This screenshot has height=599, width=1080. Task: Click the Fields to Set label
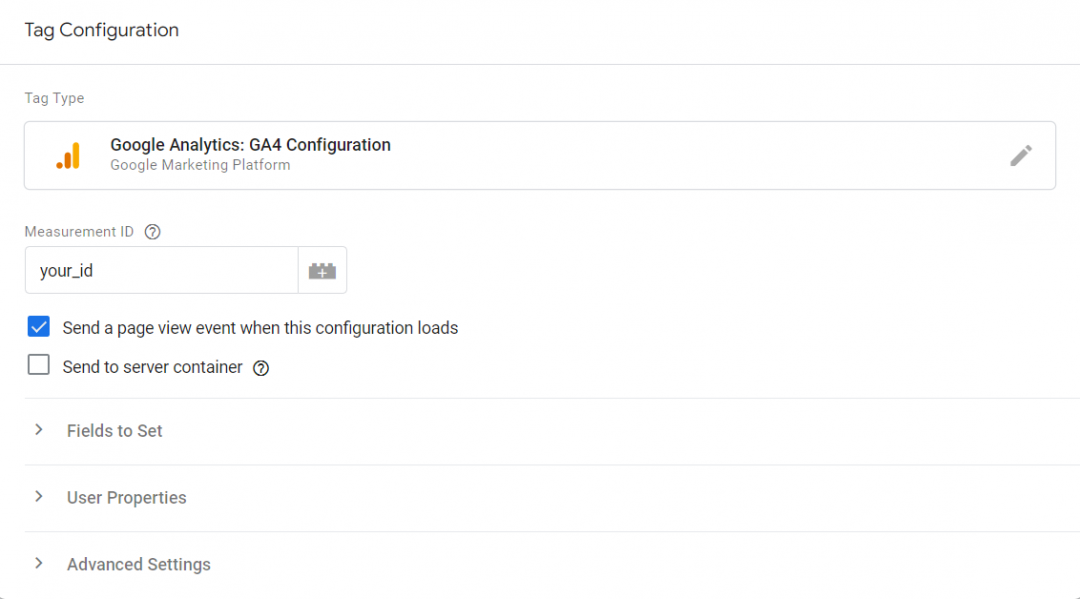point(114,431)
